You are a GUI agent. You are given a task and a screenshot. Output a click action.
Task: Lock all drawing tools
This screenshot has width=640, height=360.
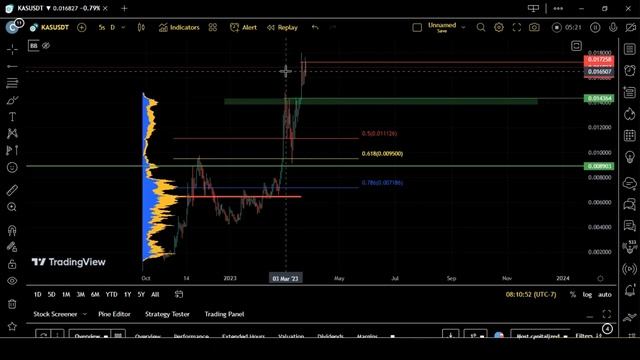click(x=12, y=264)
